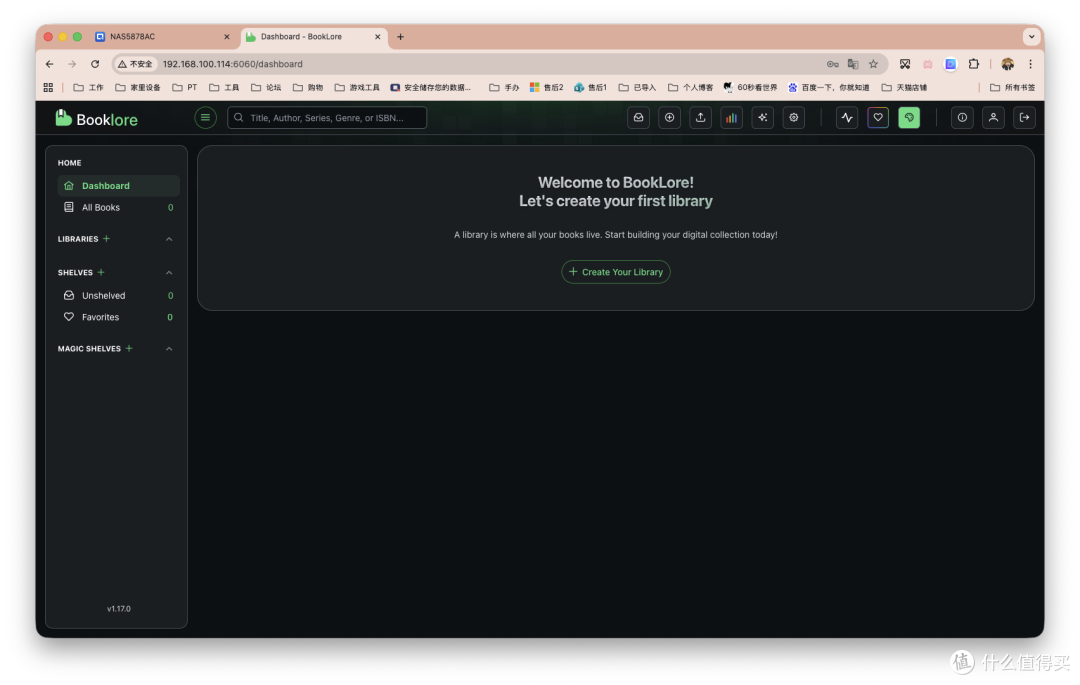Image resolution: width=1080 pixels, height=685 pixels.
Task: Open the user profile icon
Action: pyautogui.click(x=993, y=118)
